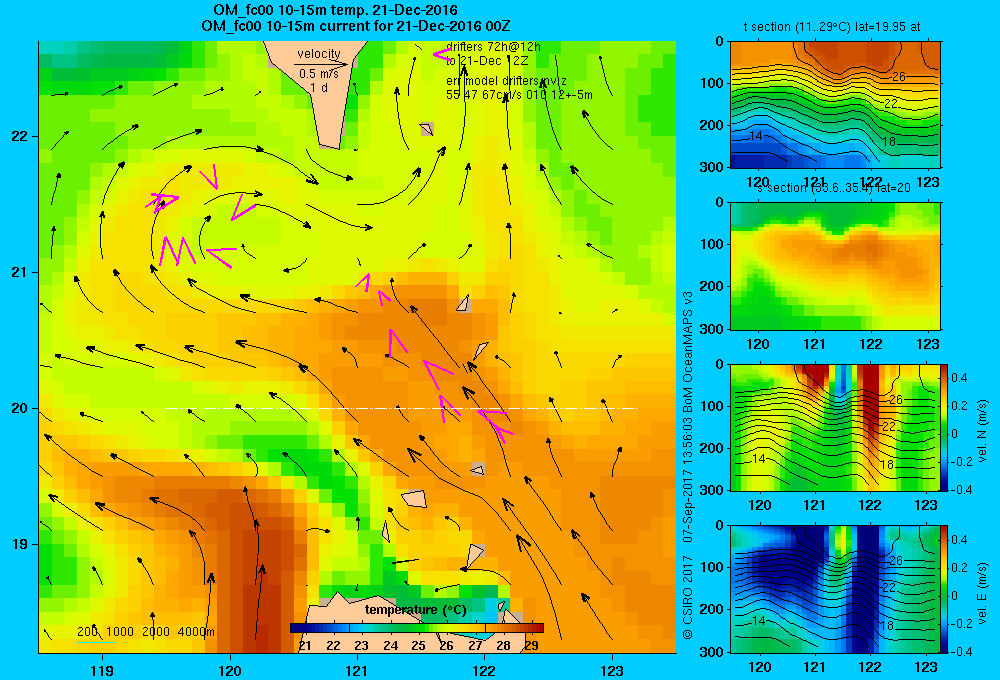
Task: Click the '1000' label in the bathymetry depth legend
Action: 120,632
